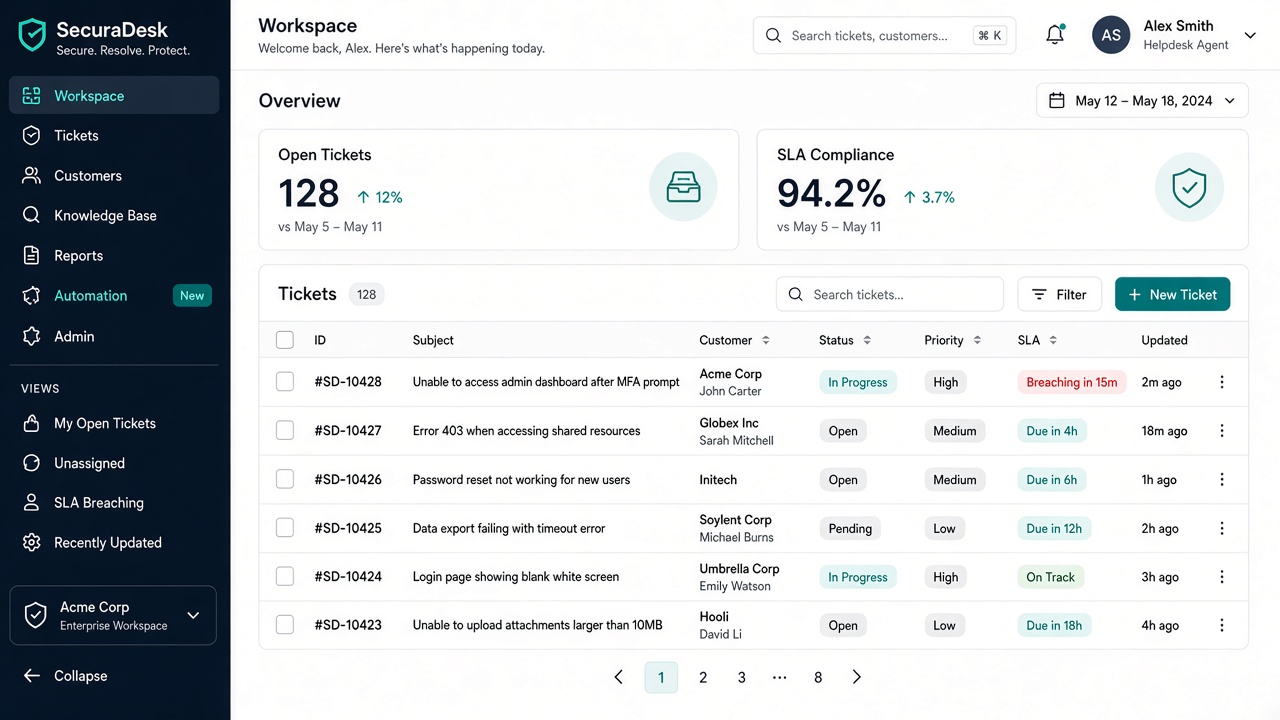This screenshot has width=1280, height=720.
Task: Toggle the select-all tickets checkbox in header
Action: [285, 340]
